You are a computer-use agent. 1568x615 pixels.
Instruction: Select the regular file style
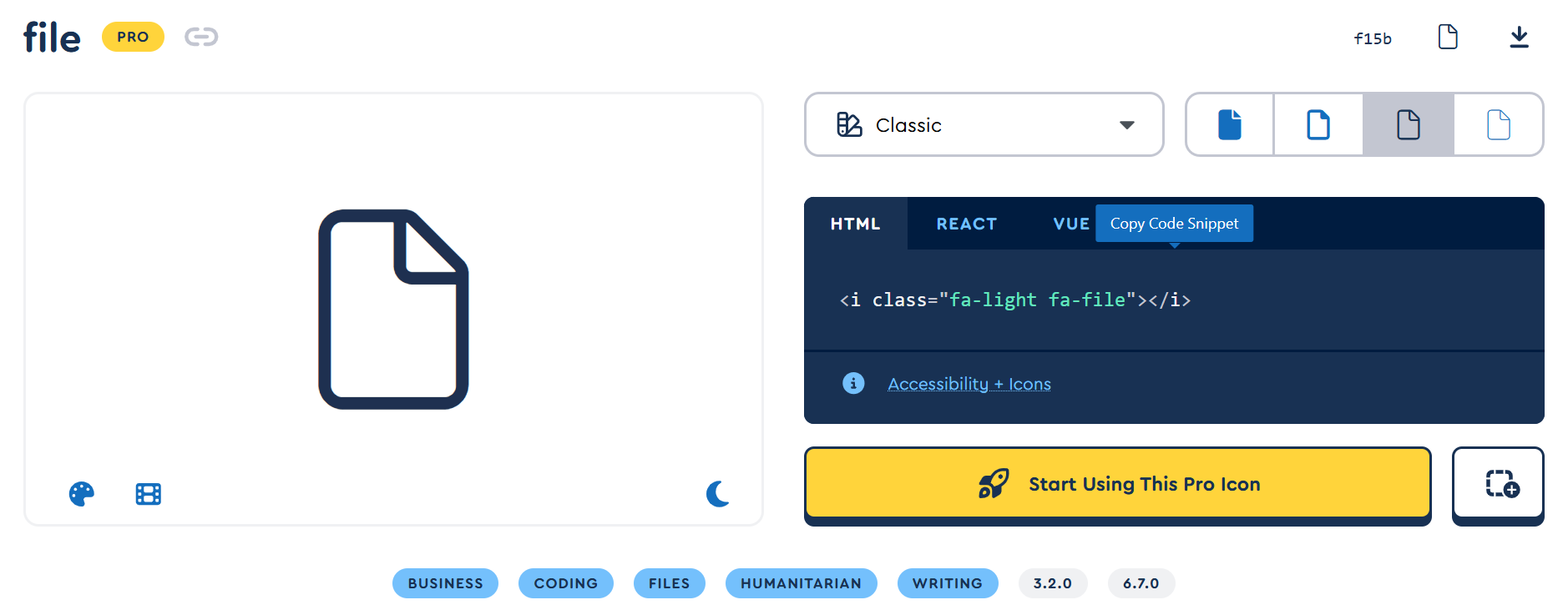(x=1318, y=124)
